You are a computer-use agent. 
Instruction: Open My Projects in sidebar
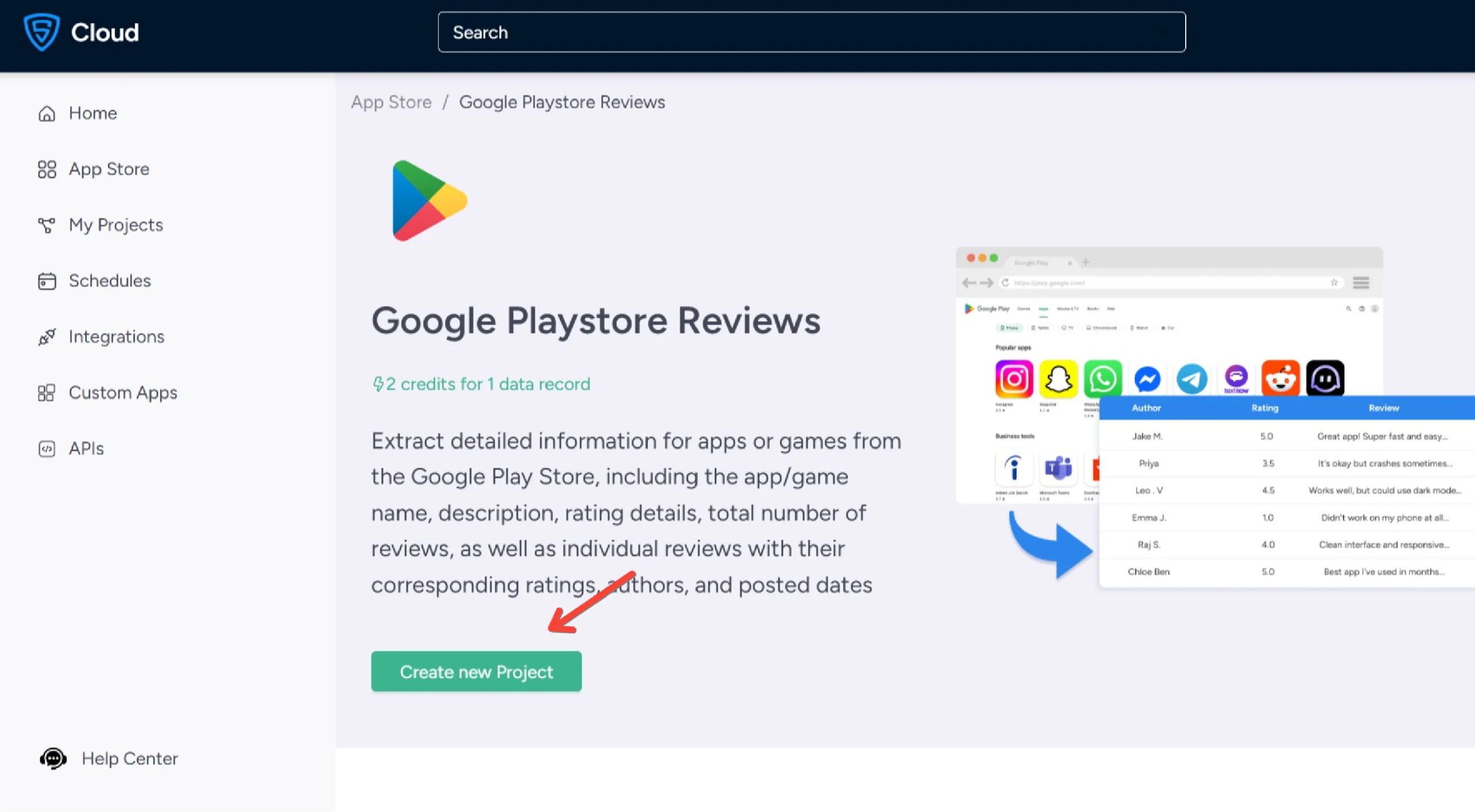pos(116,225)
